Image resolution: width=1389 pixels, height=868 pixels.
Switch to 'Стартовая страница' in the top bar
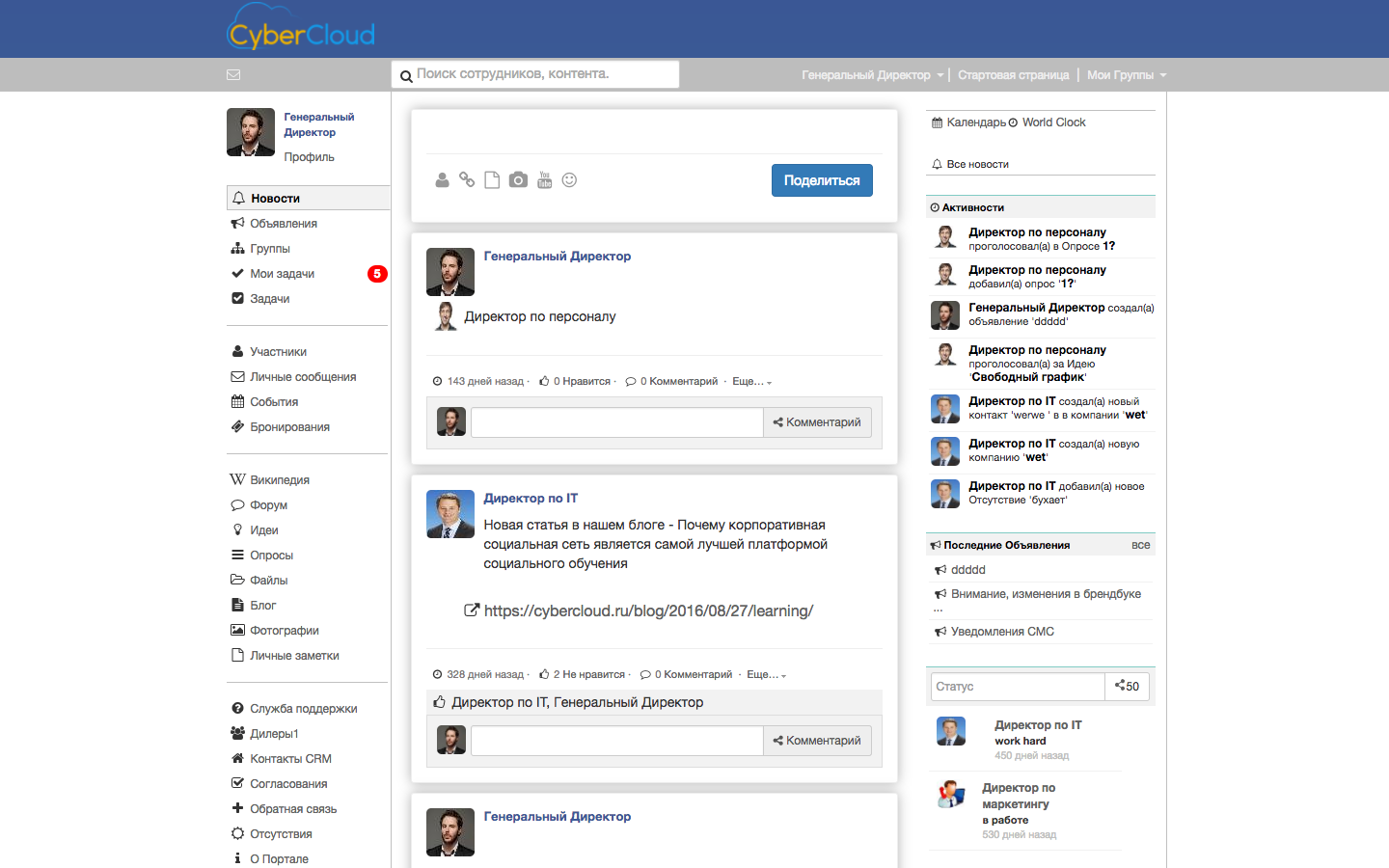(1014, 74)
